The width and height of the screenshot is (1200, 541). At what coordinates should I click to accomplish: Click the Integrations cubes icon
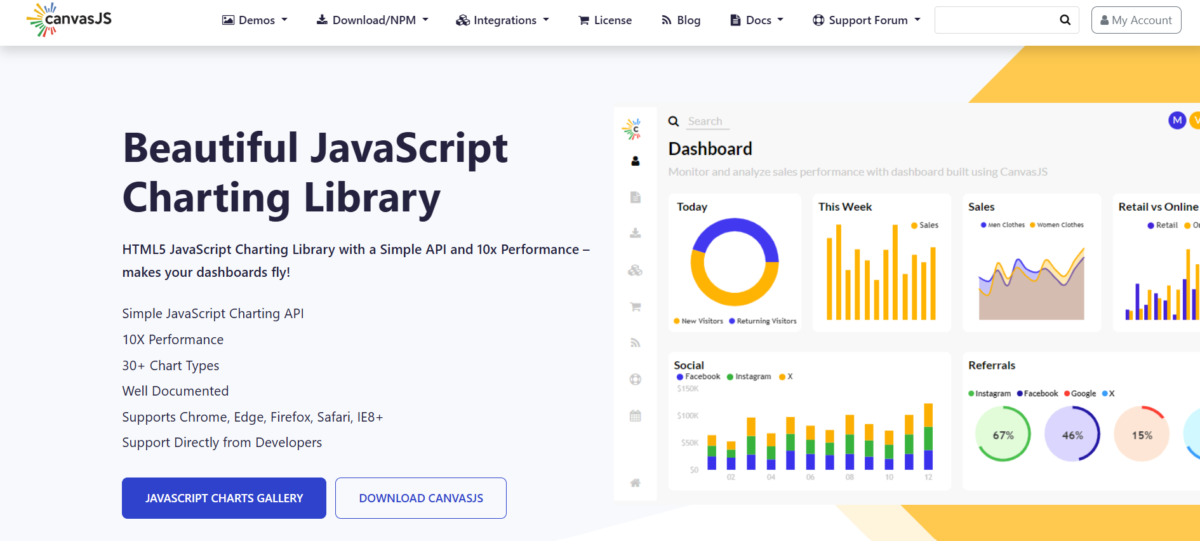point(462,20)
